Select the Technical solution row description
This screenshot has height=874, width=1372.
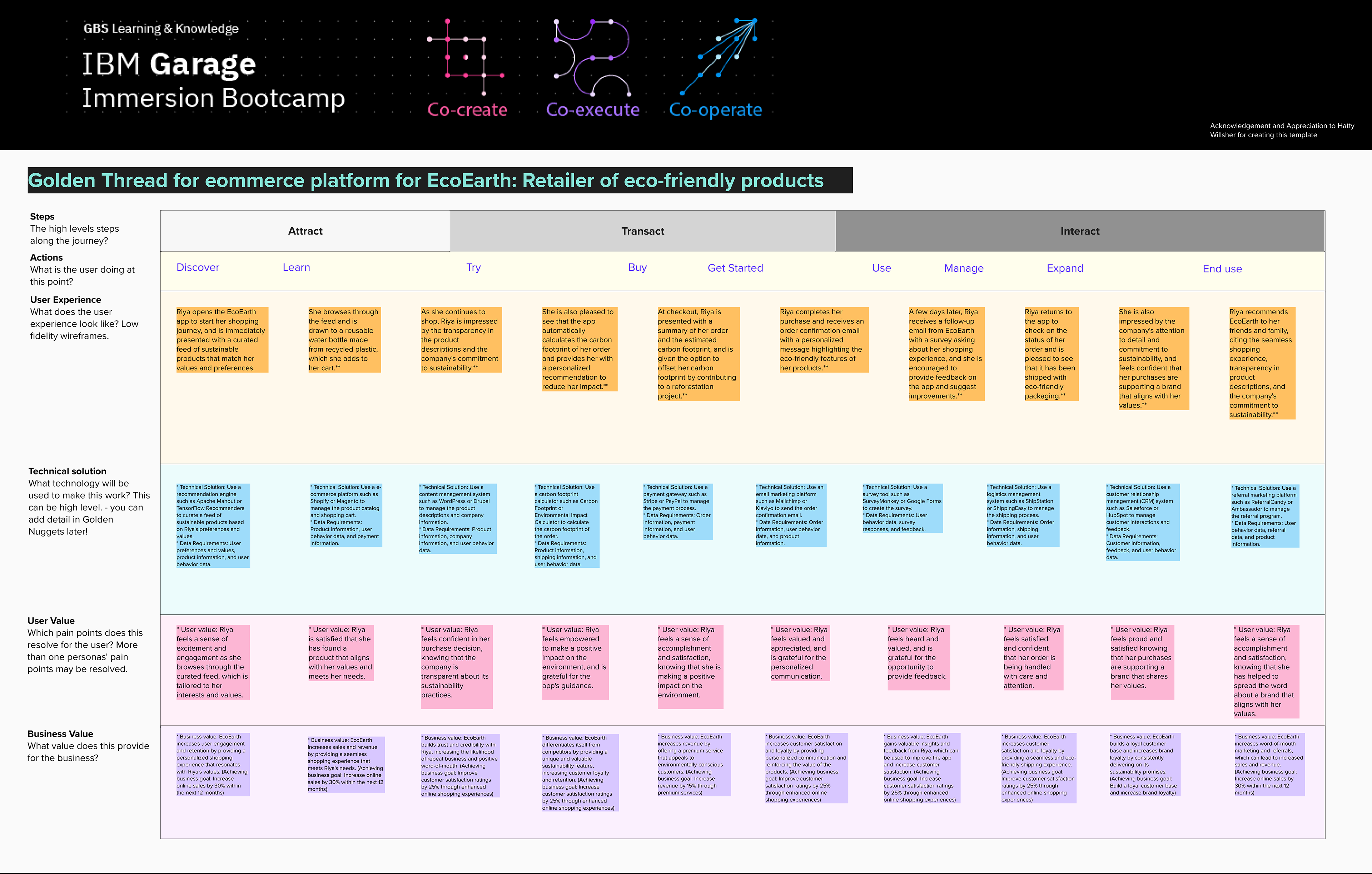[x=89, y=501]
